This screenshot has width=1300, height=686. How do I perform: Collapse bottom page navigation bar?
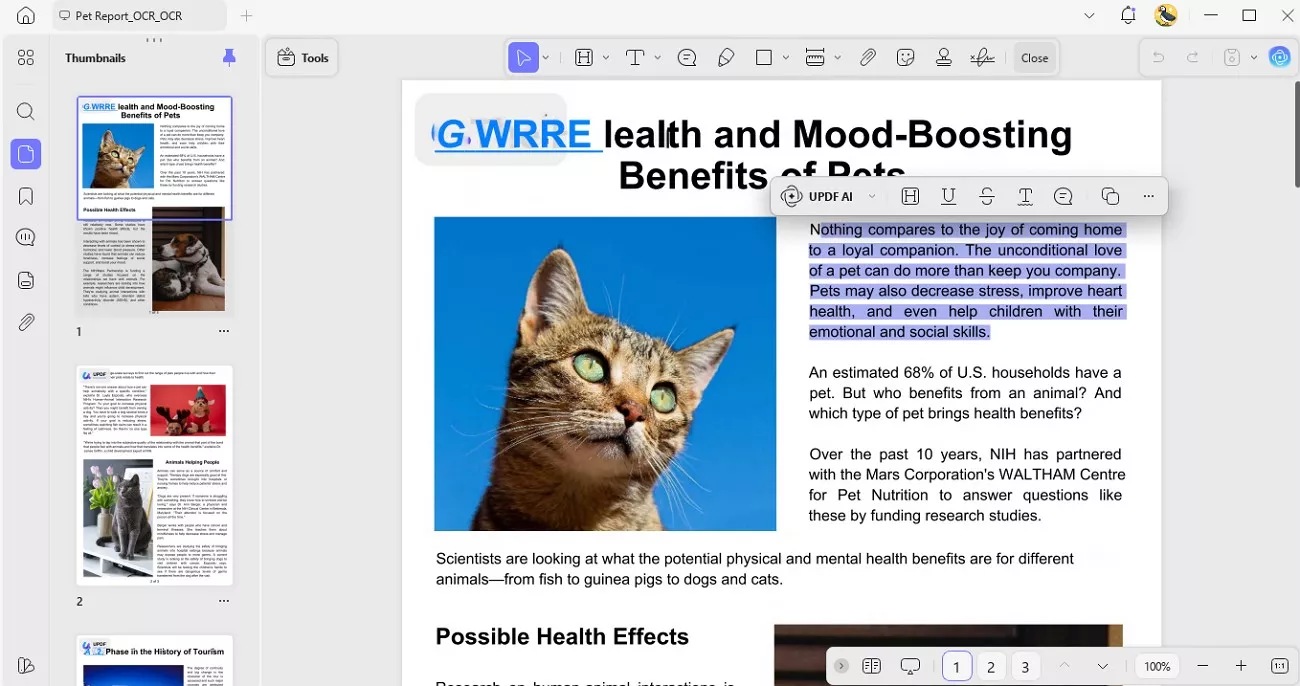[842, 666]
